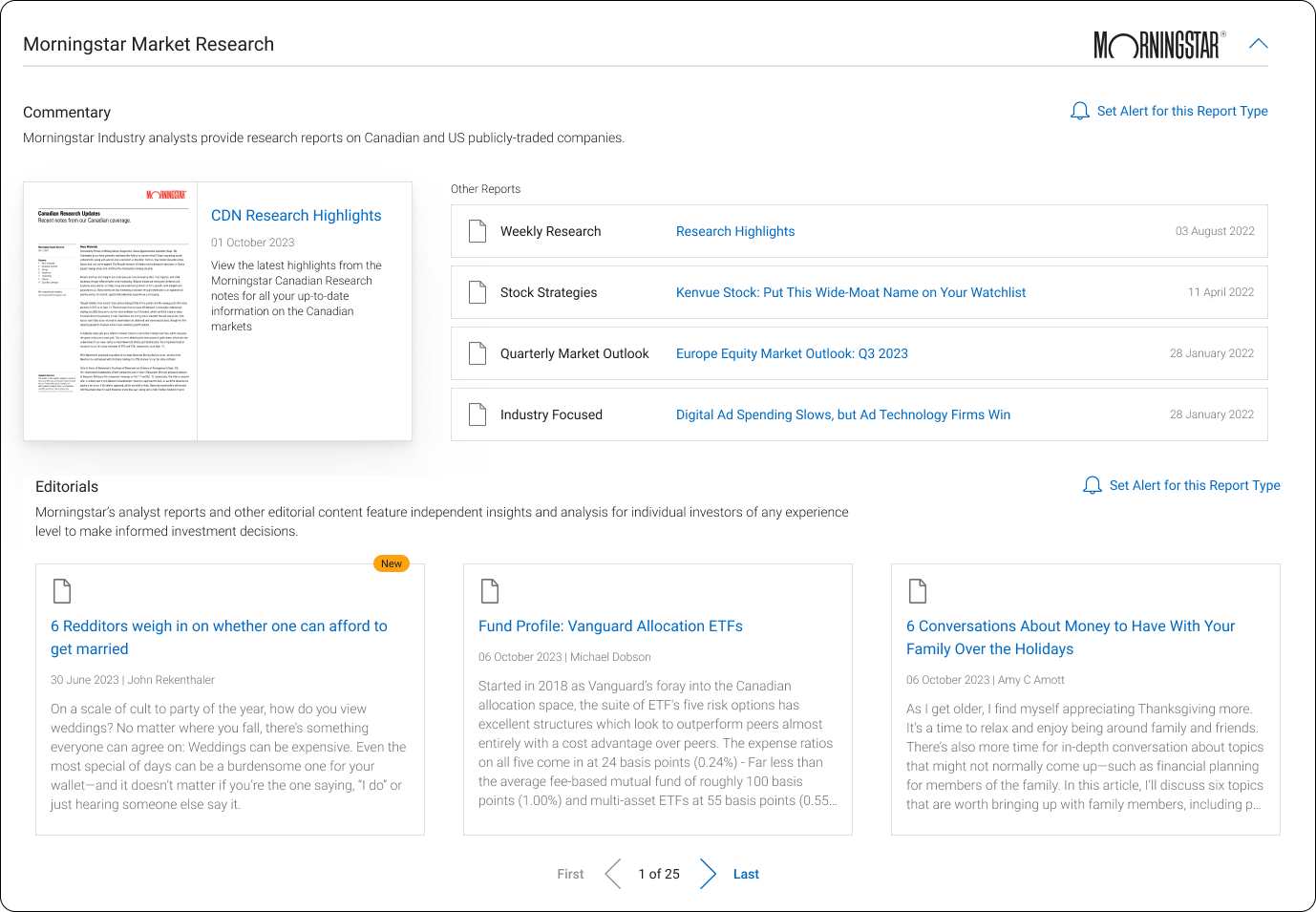Open the Research Highlights report link
The height and width of the screenshot is (912, 1316).
pyautogui.click(x=735, y=231)
